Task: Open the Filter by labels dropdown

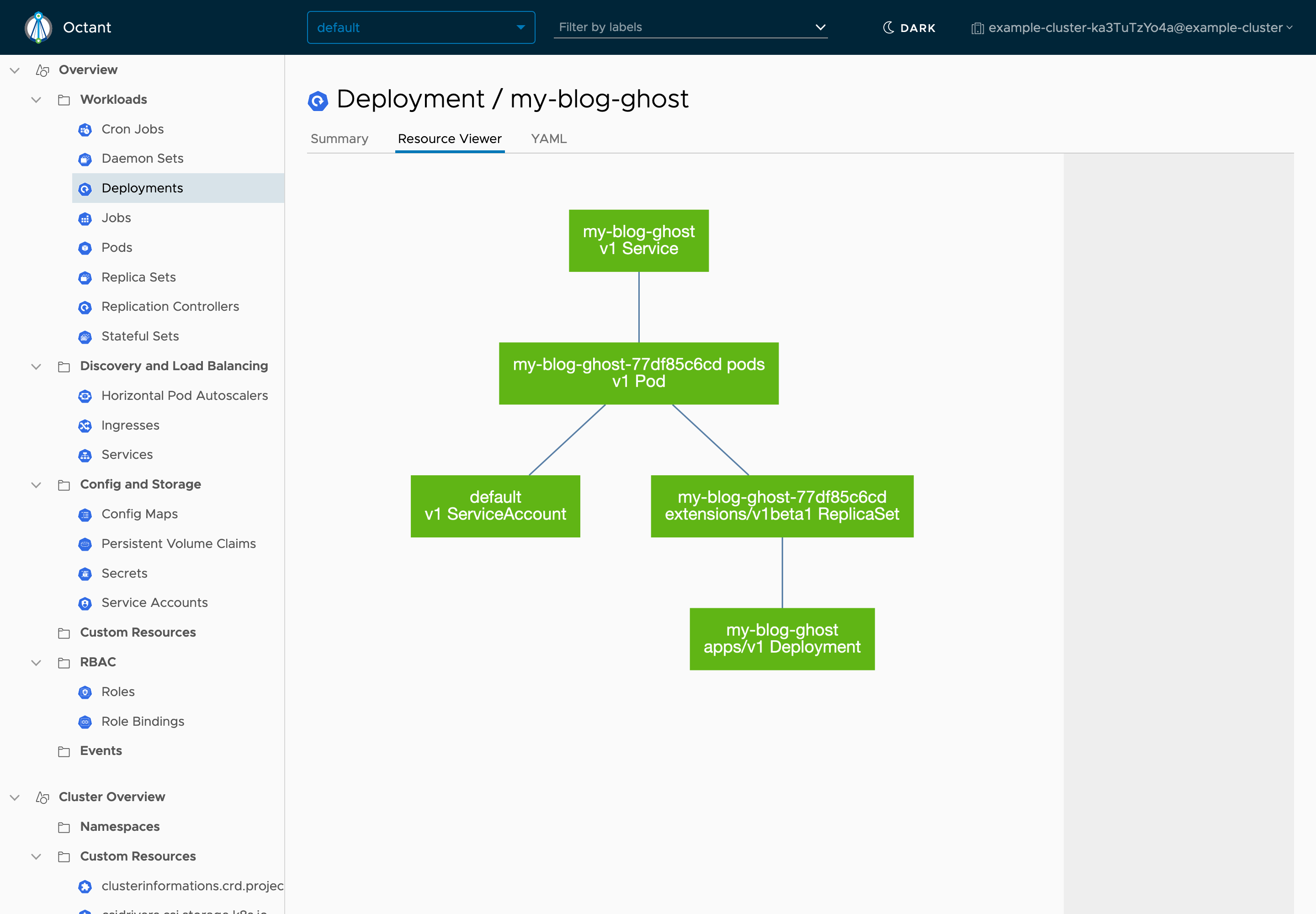Action: click(690, 27)
